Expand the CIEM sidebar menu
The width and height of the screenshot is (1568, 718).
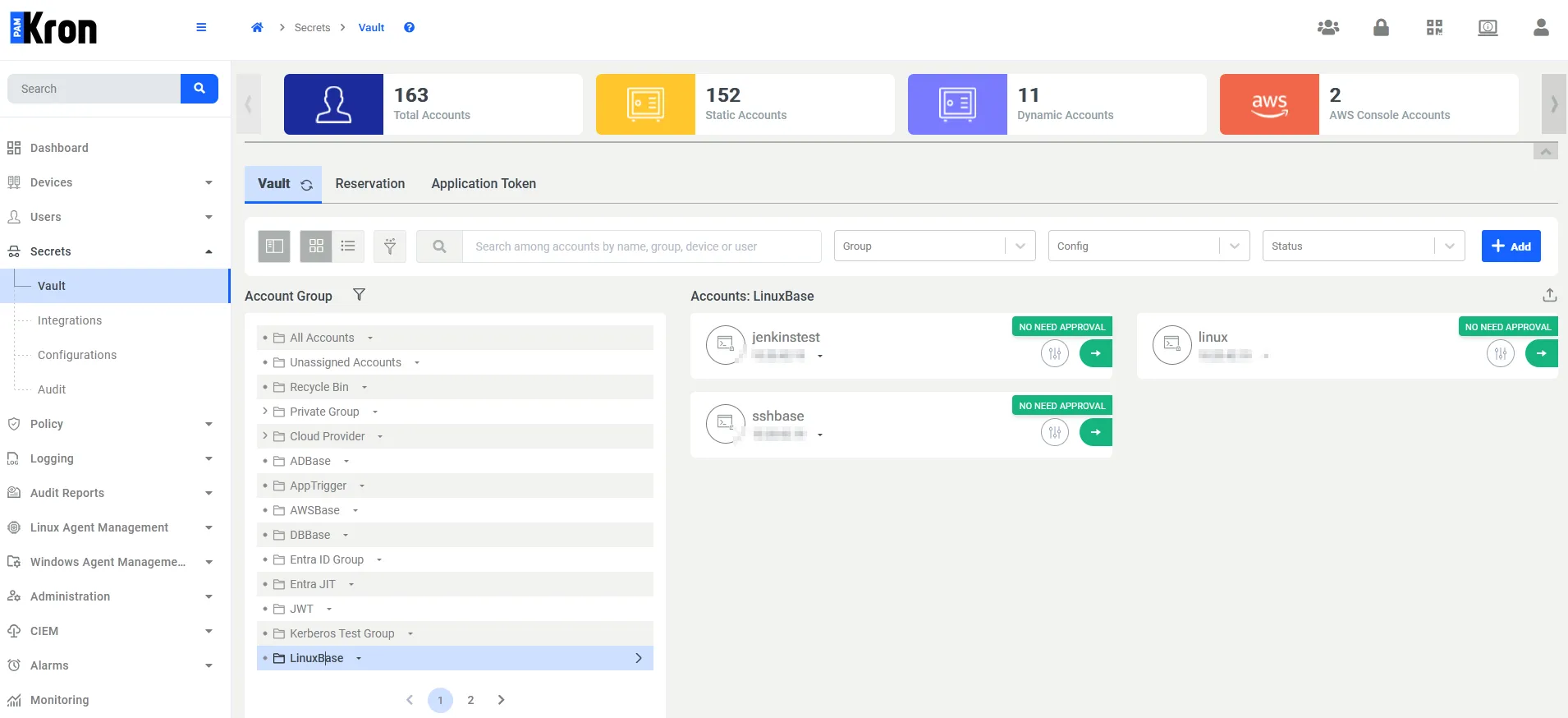coord(209,631)
